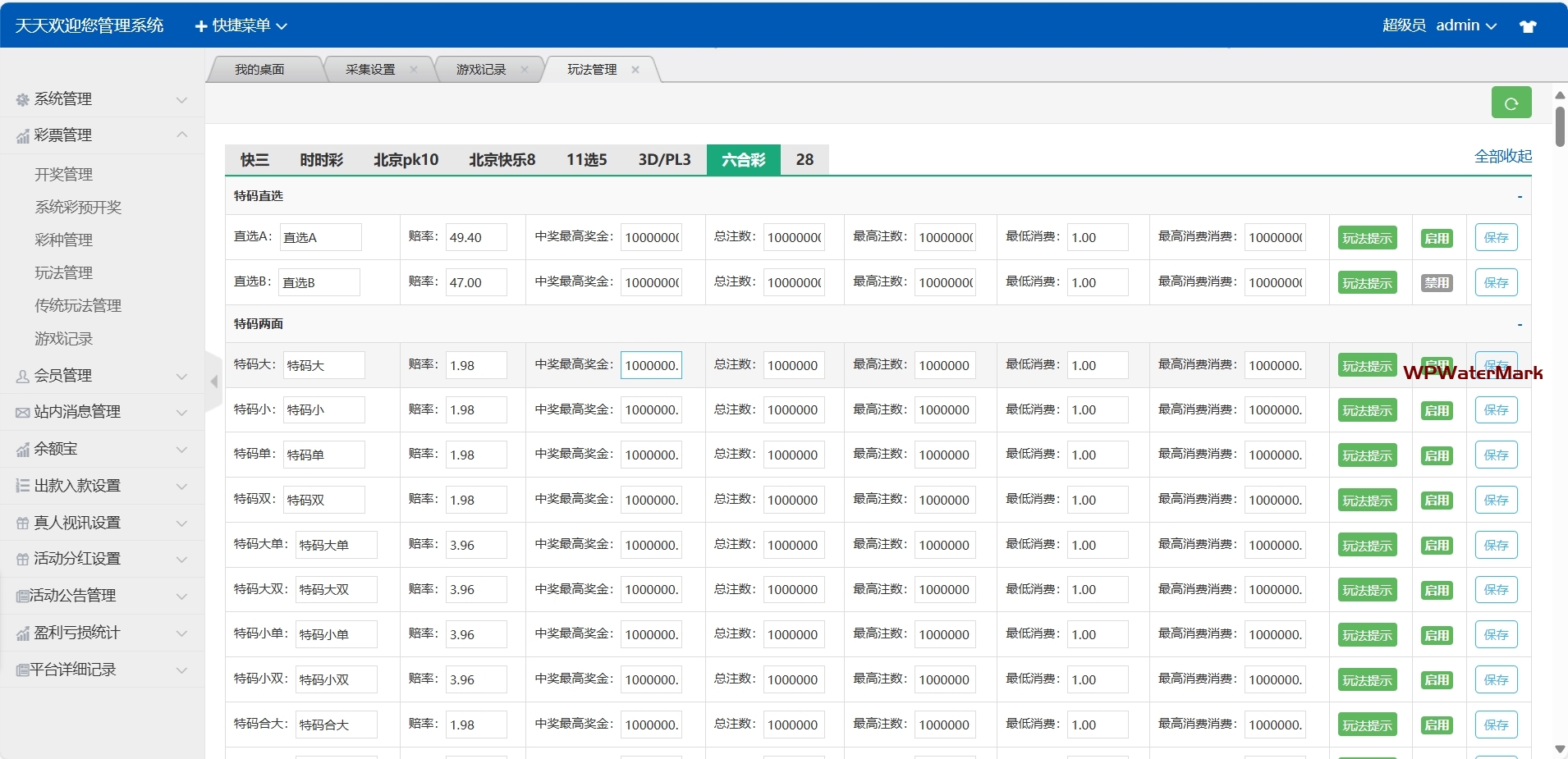Click the vertical scrollbar thumb
The height and width of the screenshot is (759, 1568).
click(x=1560, y=127)
